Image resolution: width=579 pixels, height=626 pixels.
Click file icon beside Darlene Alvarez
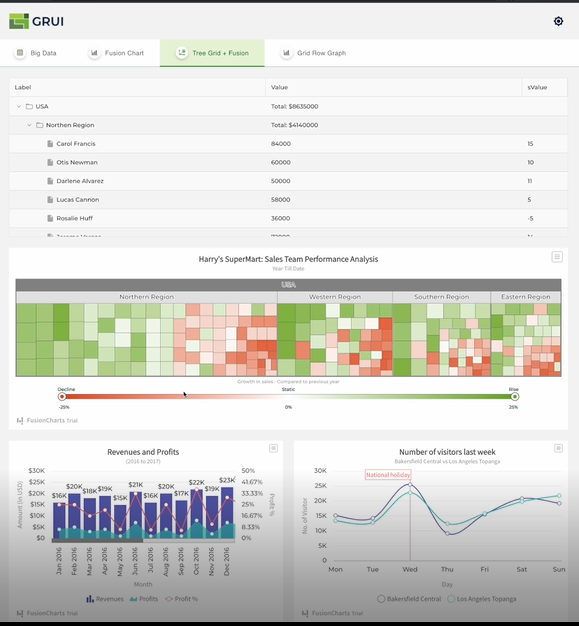(x=50, y=181)
